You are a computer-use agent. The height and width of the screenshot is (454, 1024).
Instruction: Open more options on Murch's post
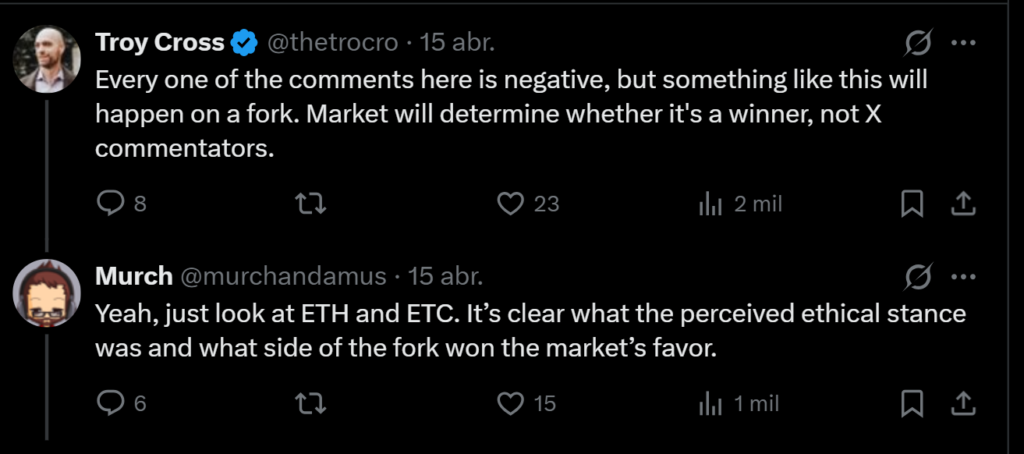pos(962,275)
